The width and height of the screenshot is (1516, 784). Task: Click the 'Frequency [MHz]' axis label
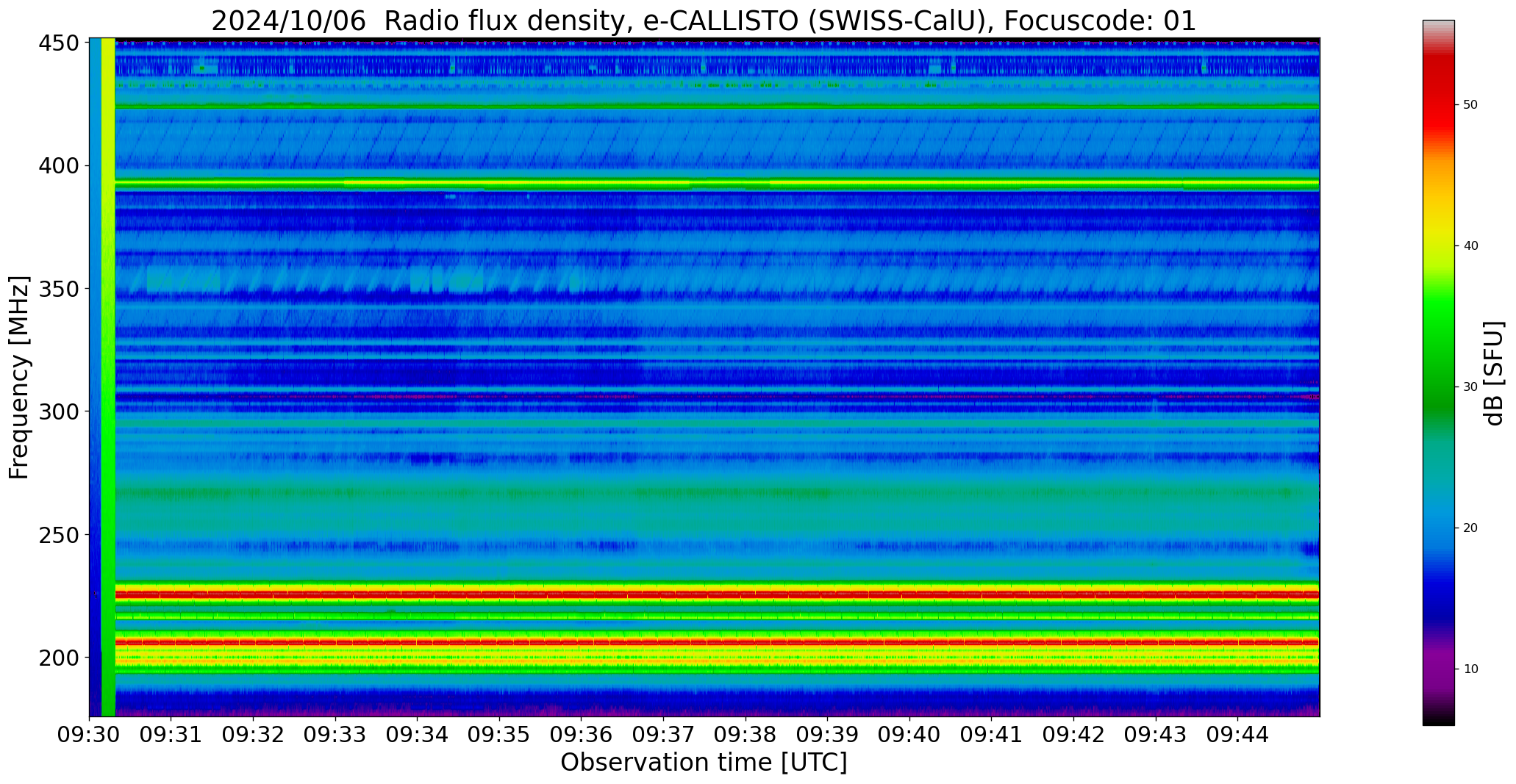19,377
